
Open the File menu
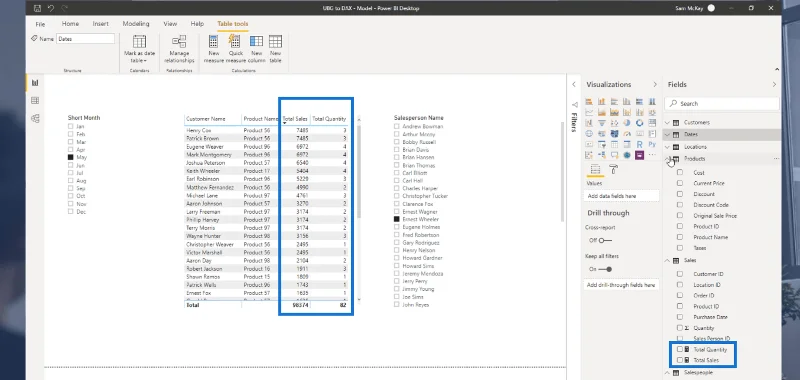tap(40, 24)
